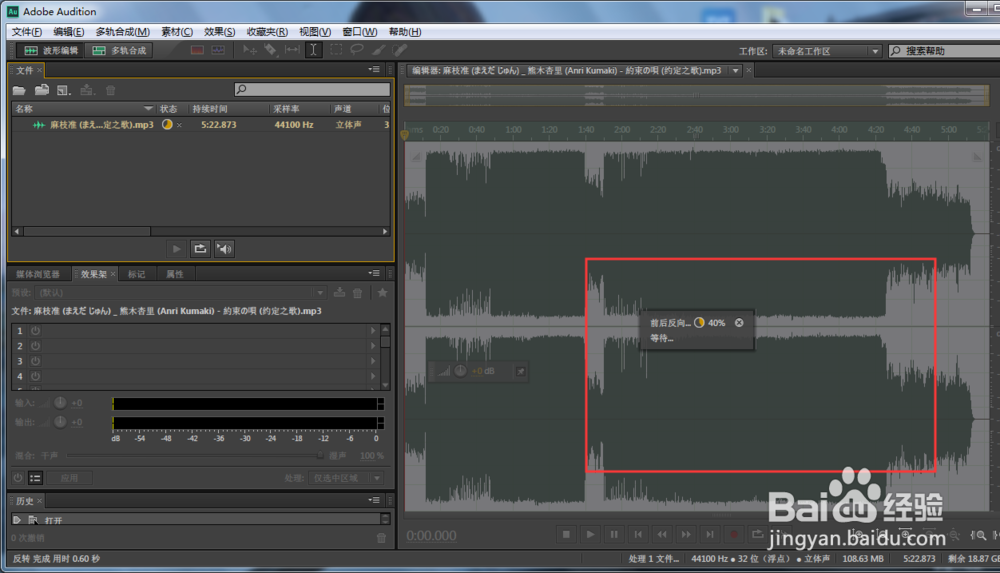Viewport: 1000px width, 573px height.
Task: Open the 工作区 workspace dropdown
Action: [x=827, y=51]
